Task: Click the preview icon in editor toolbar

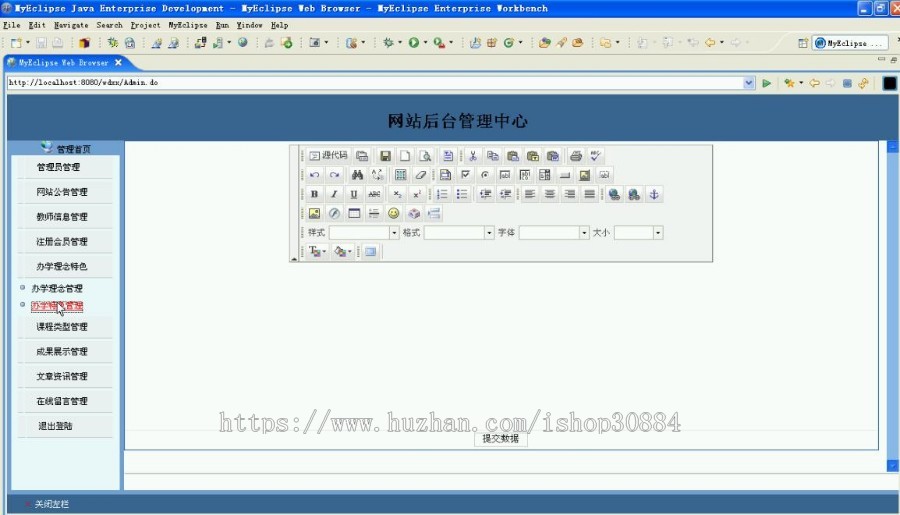Action: [425, 156]
